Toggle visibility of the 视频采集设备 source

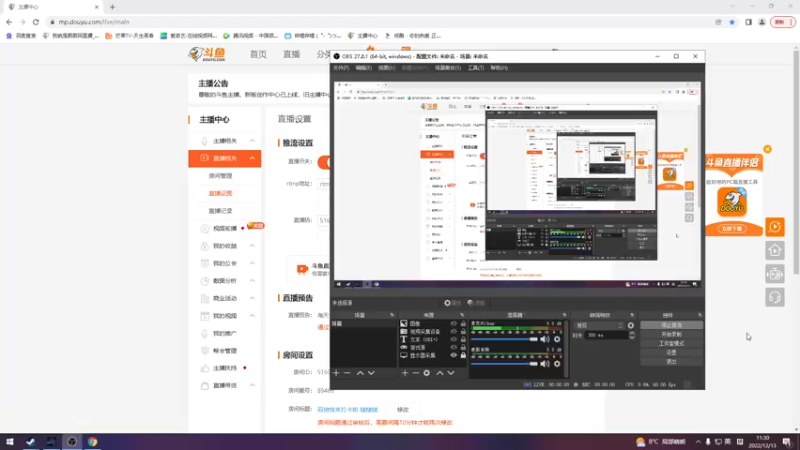pos(454,332)
